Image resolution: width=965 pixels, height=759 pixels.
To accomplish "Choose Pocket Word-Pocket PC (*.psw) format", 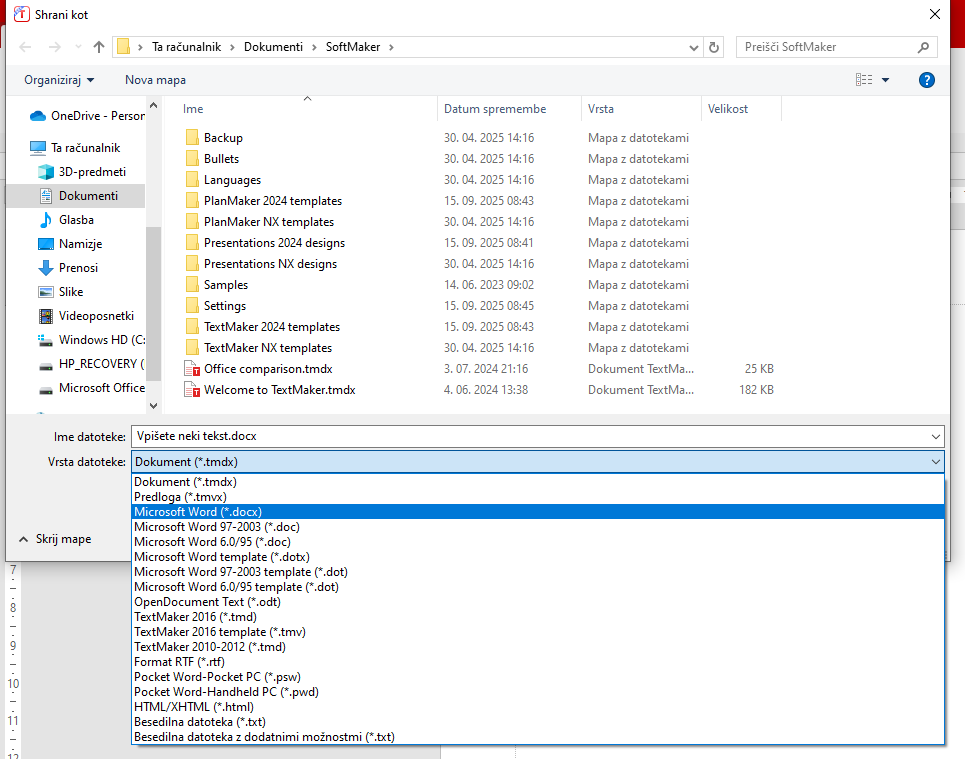I will 538,677.
